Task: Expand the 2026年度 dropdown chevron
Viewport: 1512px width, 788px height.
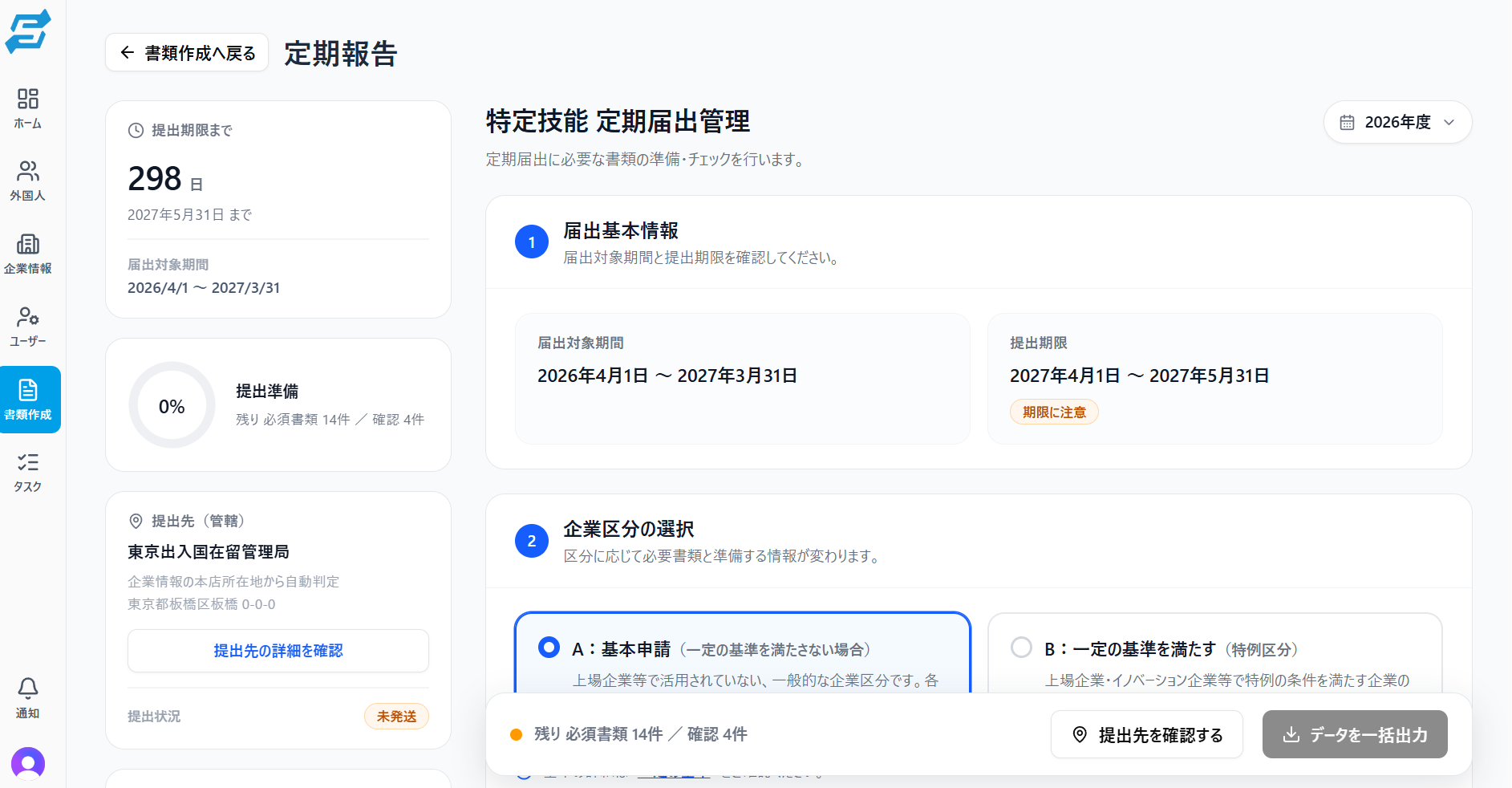Action: tap(1449, 122)
